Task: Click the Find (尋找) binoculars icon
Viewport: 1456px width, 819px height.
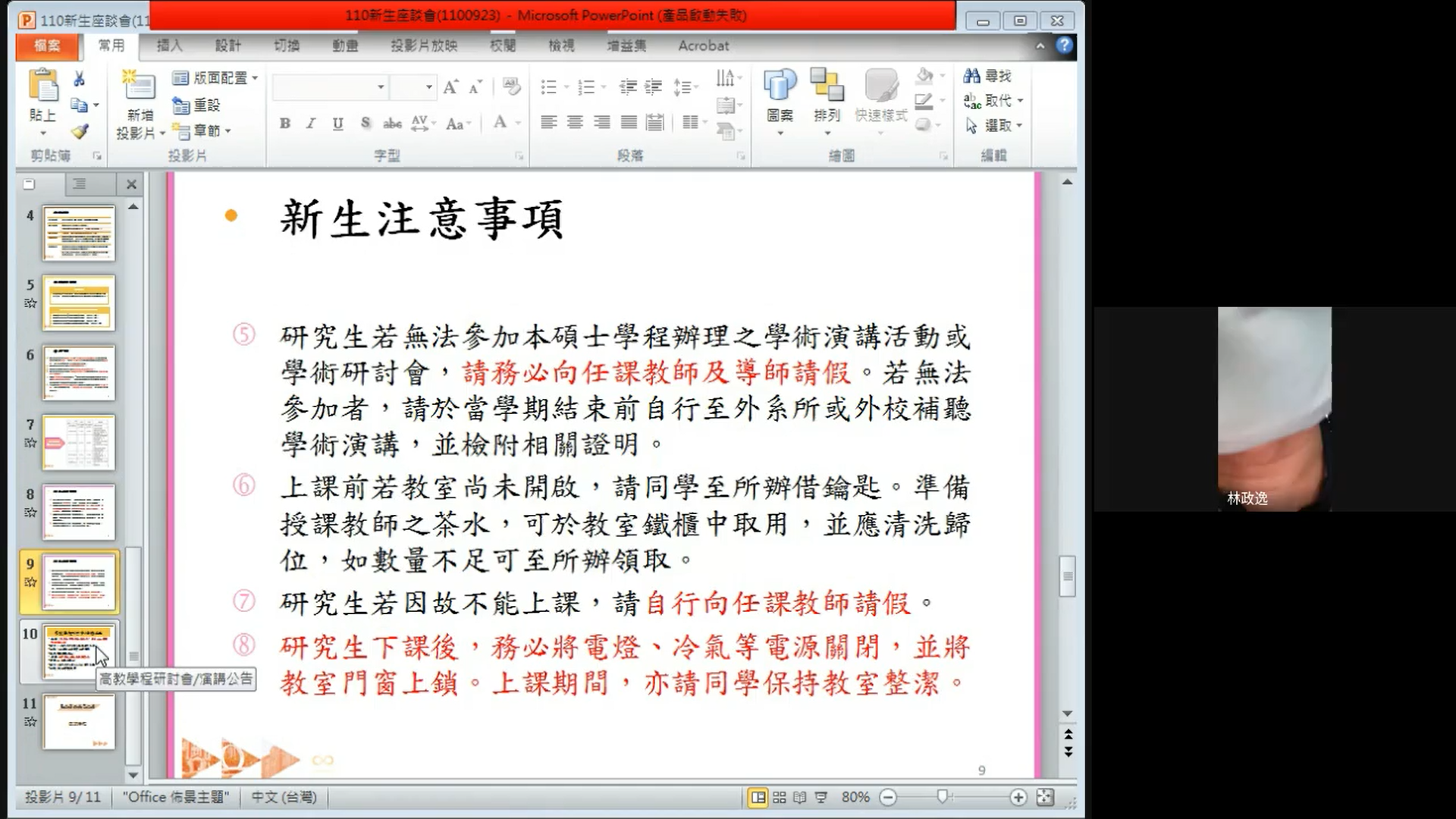Action: [971, 76]
